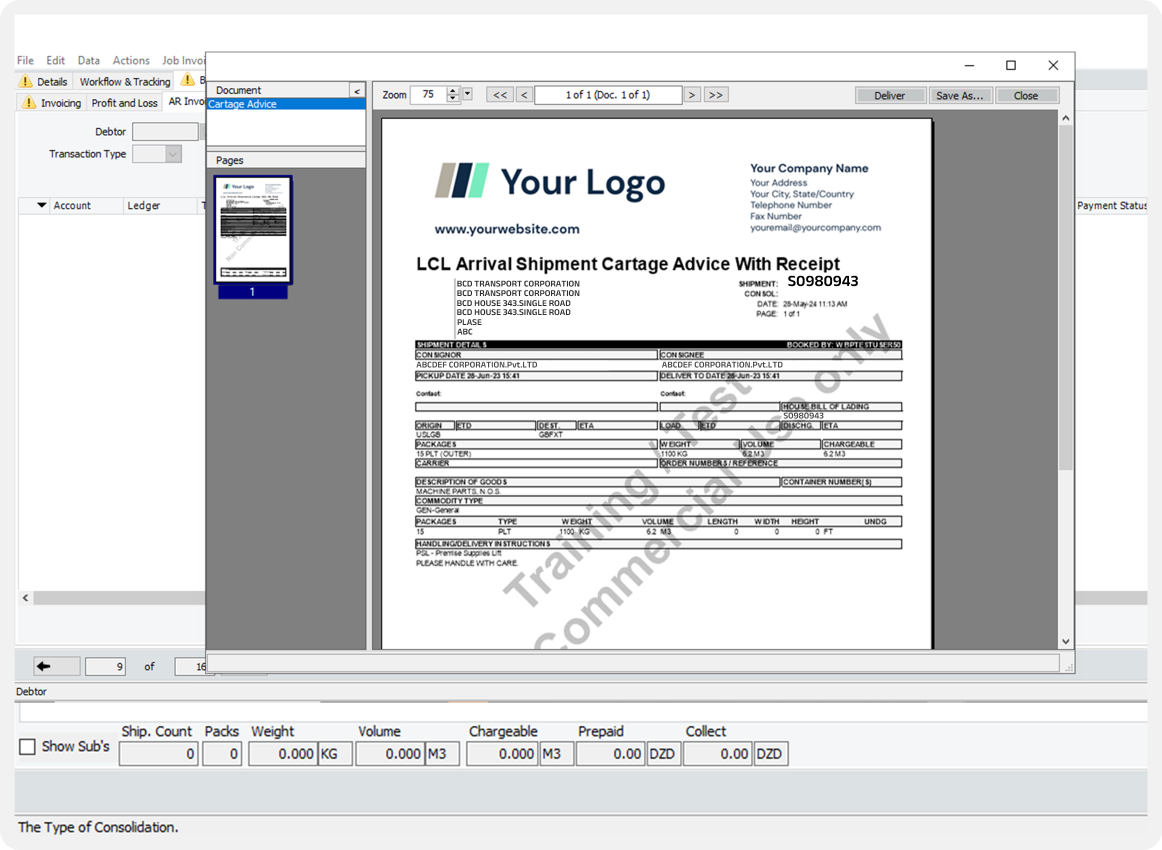Open the Actions menu

pos(131,61)
